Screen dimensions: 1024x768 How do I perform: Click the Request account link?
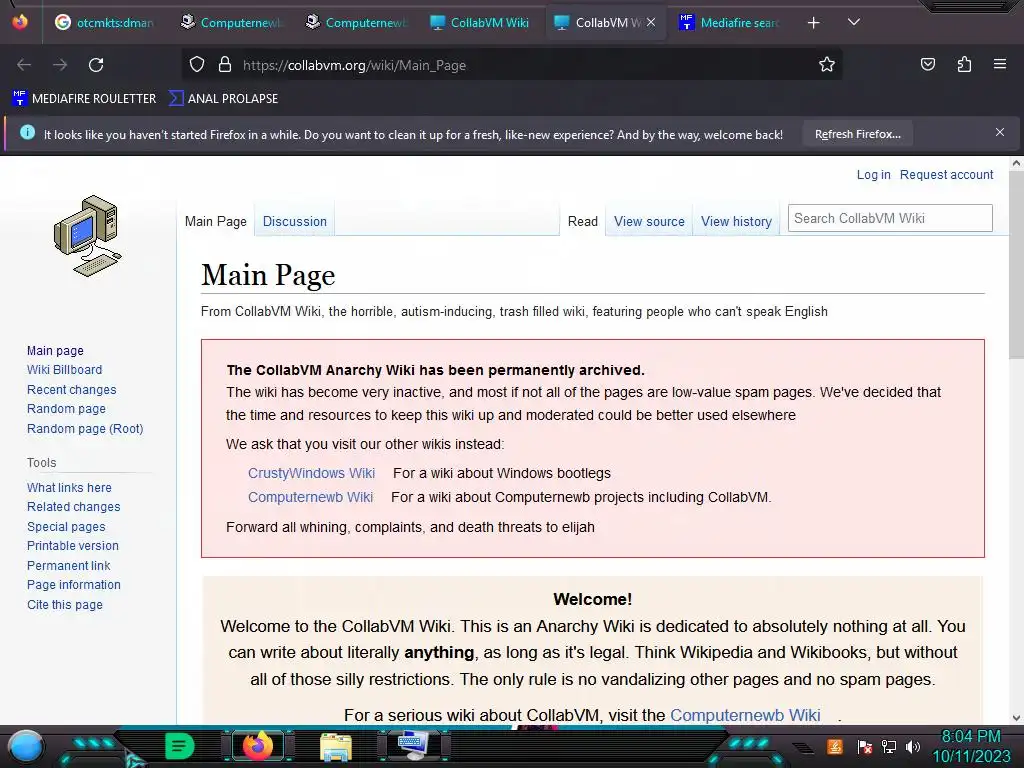point(946,174)
